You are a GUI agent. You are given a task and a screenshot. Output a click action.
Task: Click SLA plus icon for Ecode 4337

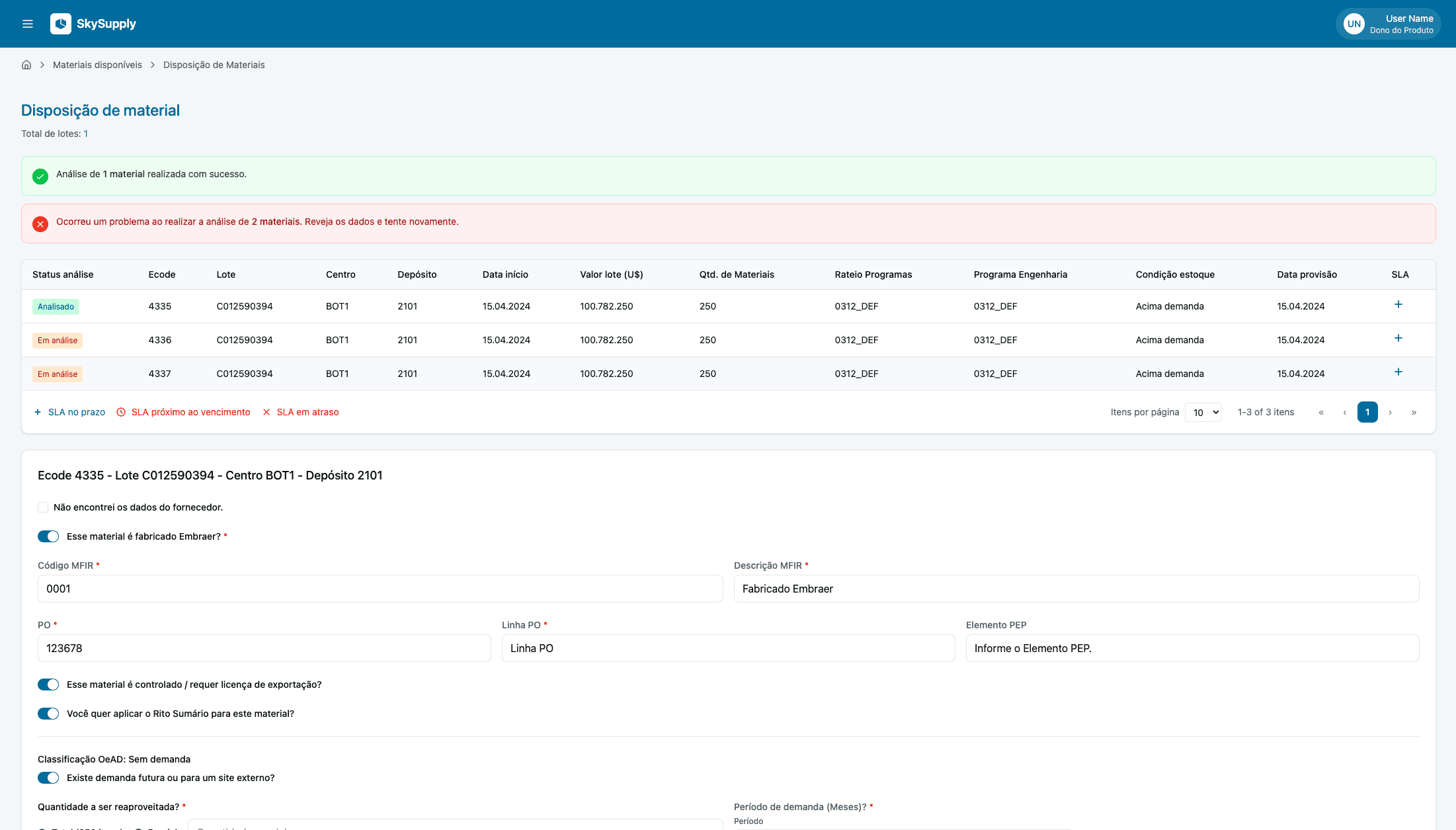pos(1398,372)
